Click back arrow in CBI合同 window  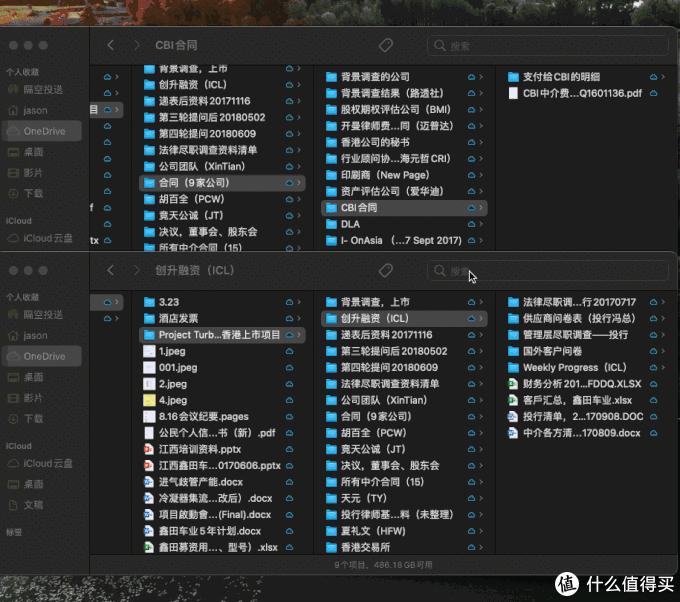coord(111,45)
